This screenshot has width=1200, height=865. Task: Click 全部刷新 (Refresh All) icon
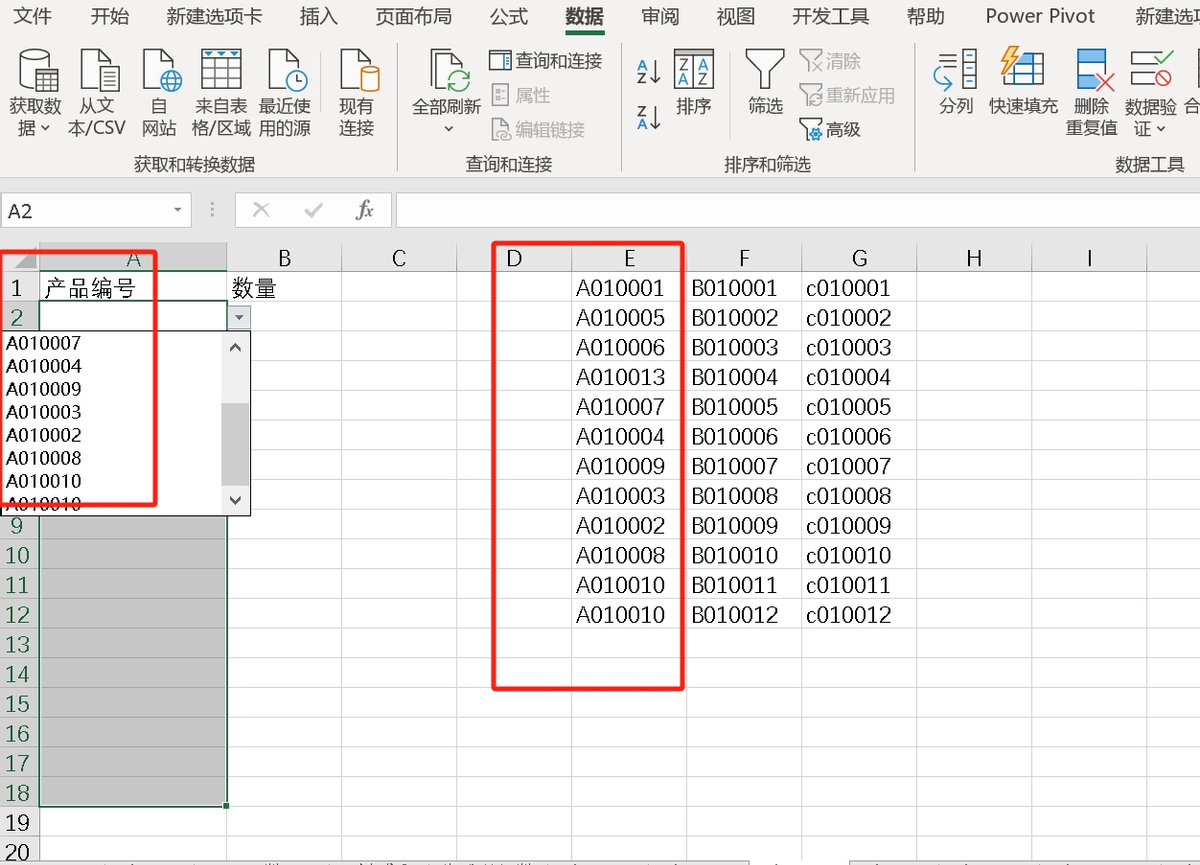449,70
